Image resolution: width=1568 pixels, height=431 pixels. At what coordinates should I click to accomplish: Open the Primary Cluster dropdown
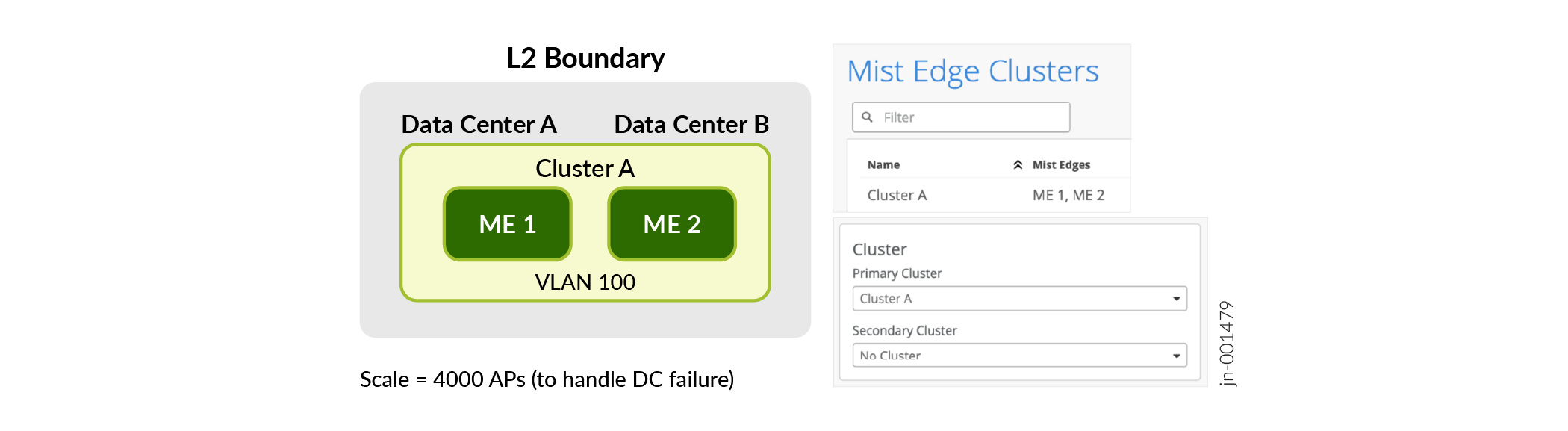[1019, 298]
